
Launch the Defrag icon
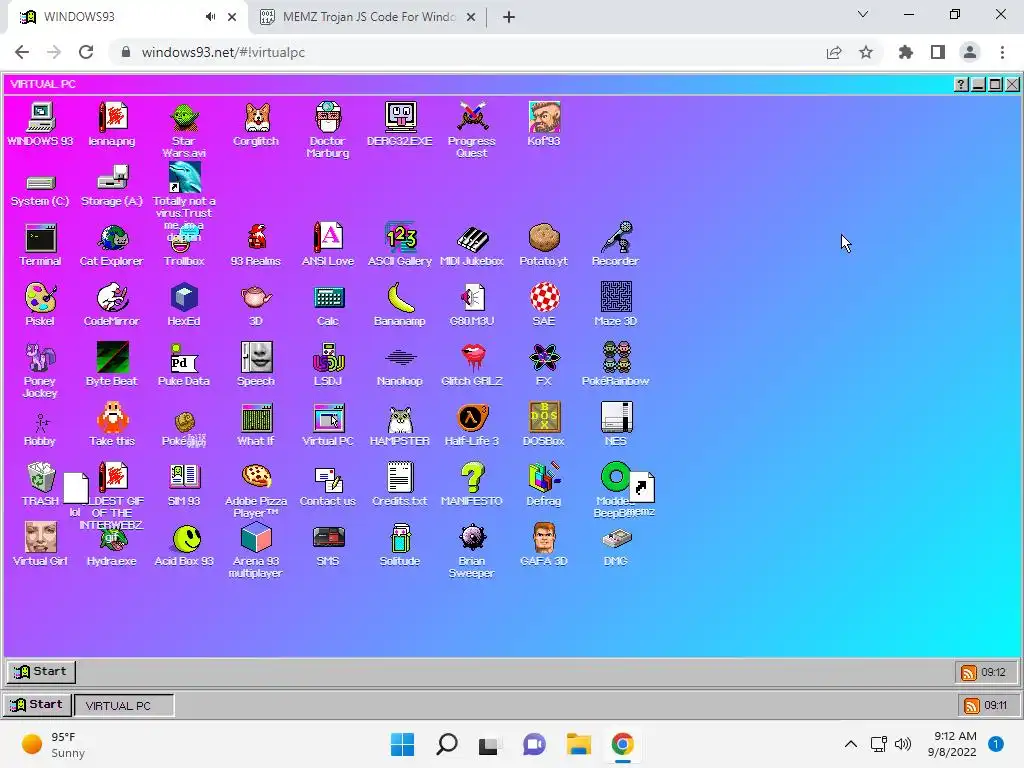544,477
